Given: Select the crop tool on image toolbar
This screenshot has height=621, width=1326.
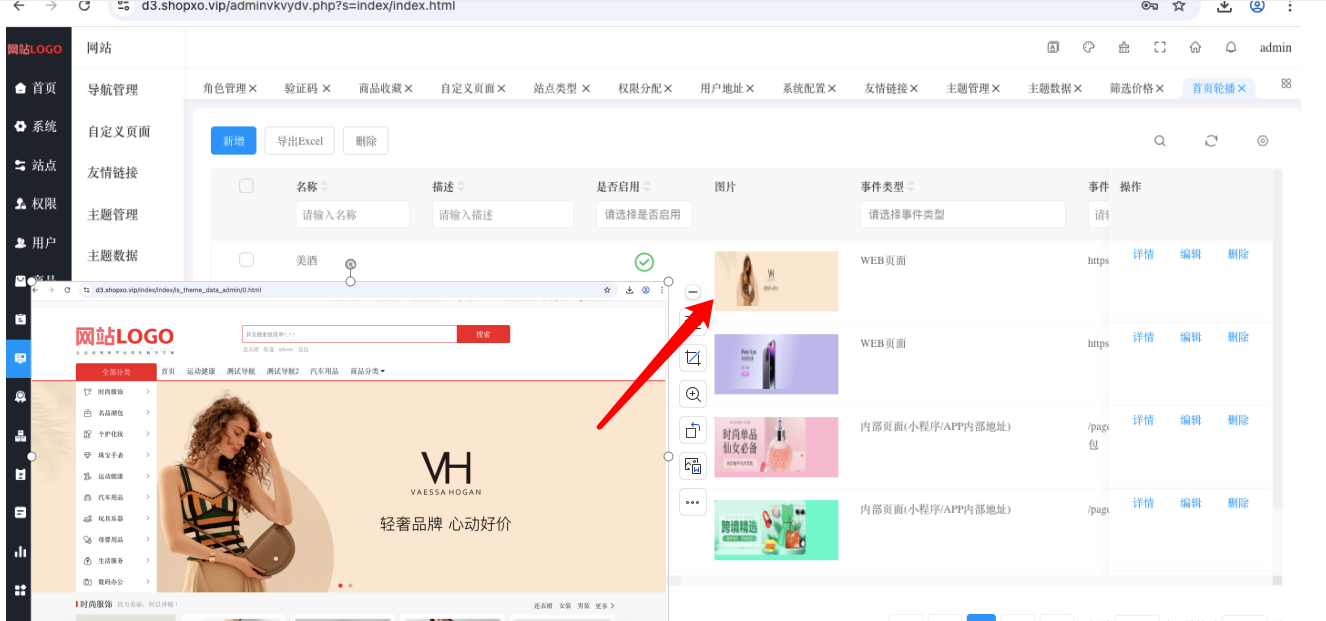Looking at the screenshot, I should click(693, 358).
